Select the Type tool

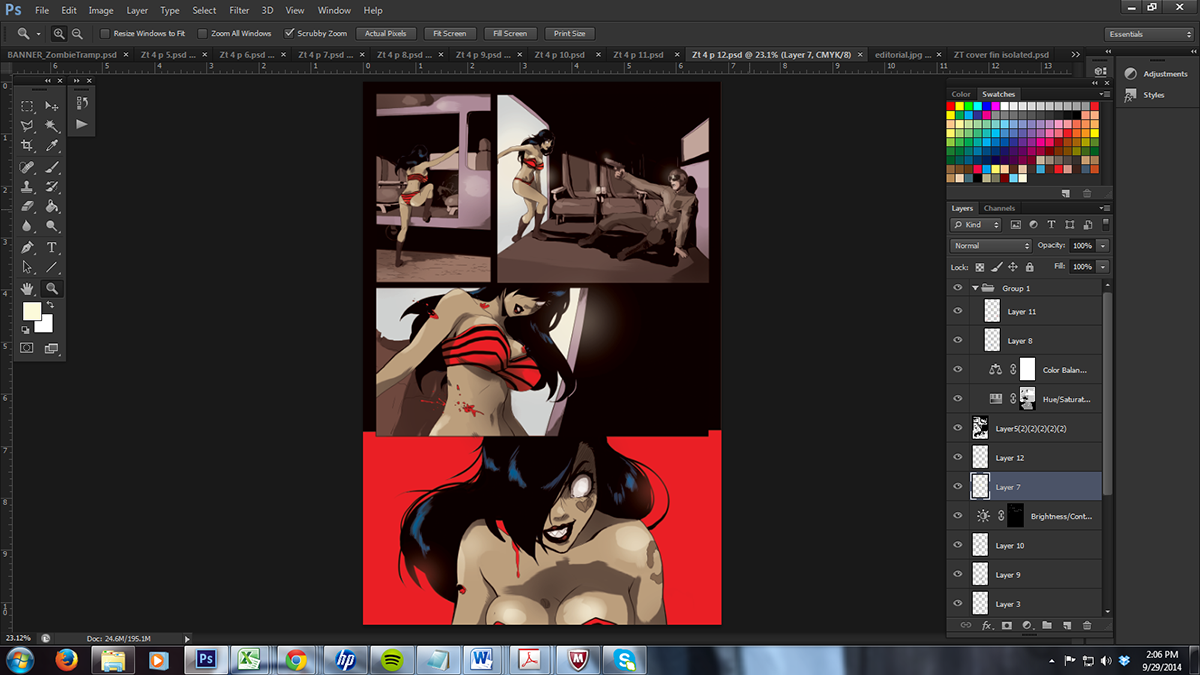tap(52, 247)
